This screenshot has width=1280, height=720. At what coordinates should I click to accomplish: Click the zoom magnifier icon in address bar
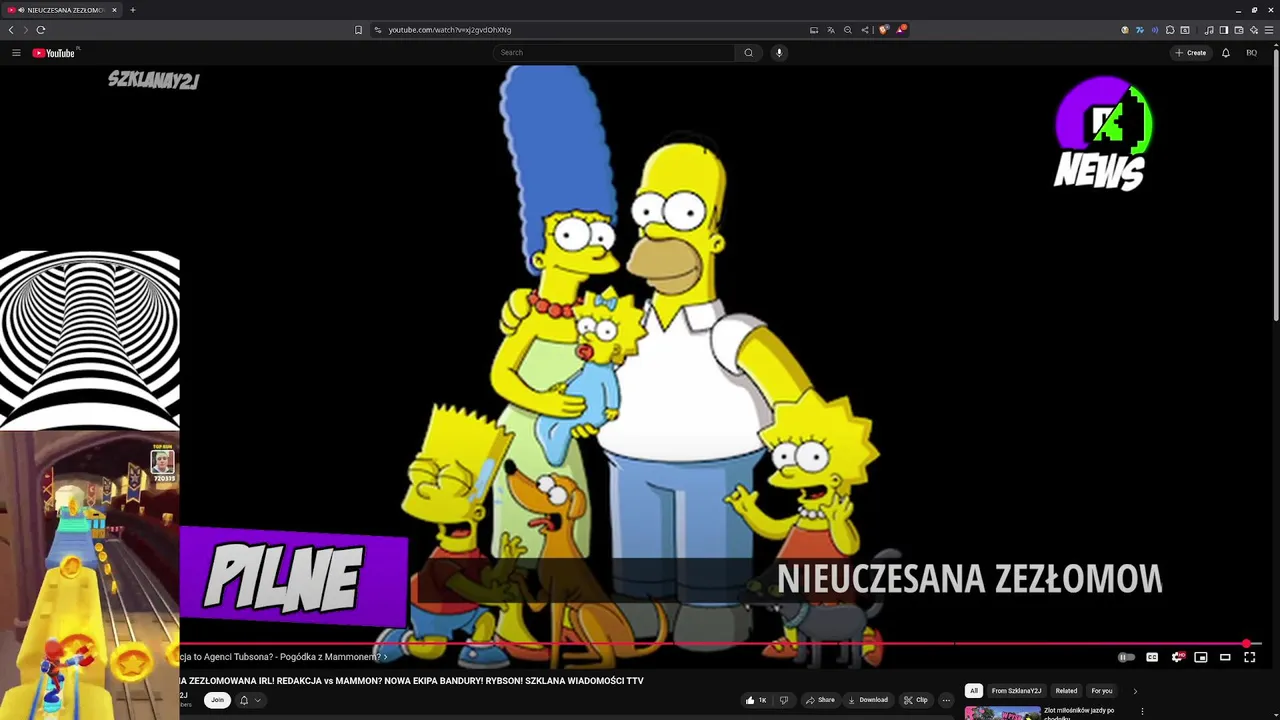(x=848, y=30)
